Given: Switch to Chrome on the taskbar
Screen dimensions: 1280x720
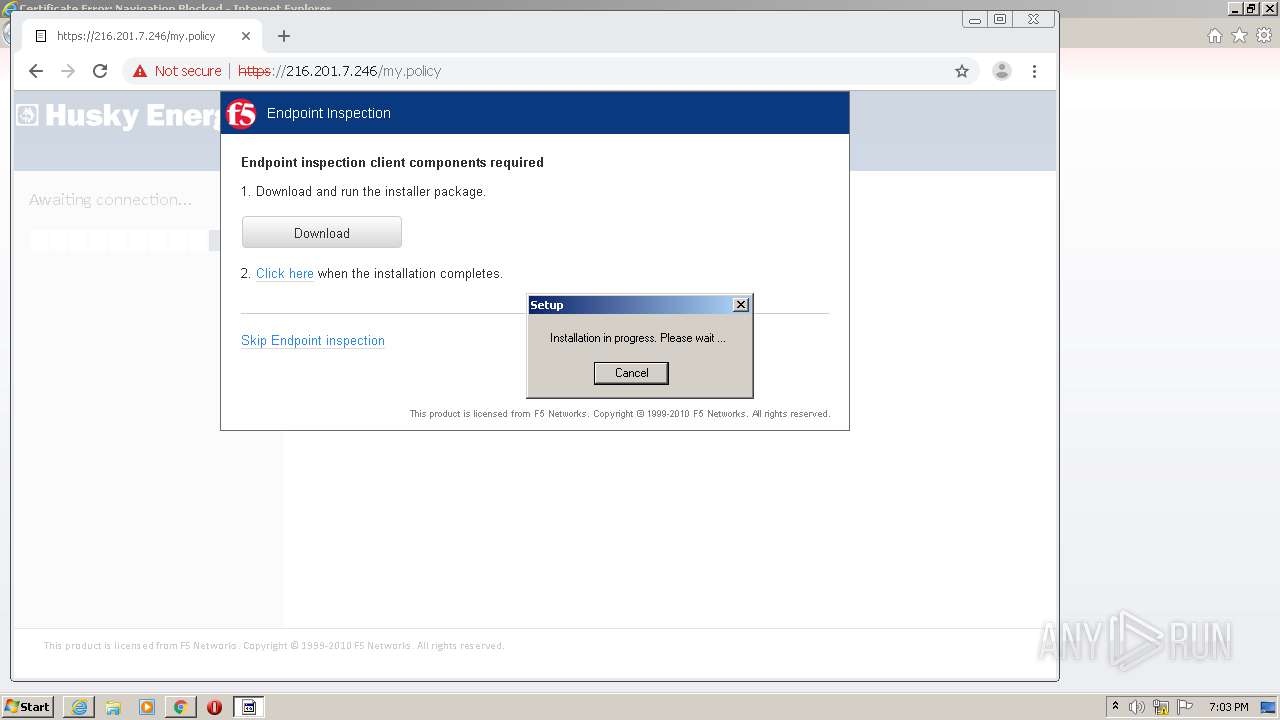Looking at the screenshot, I should point(180,707).
